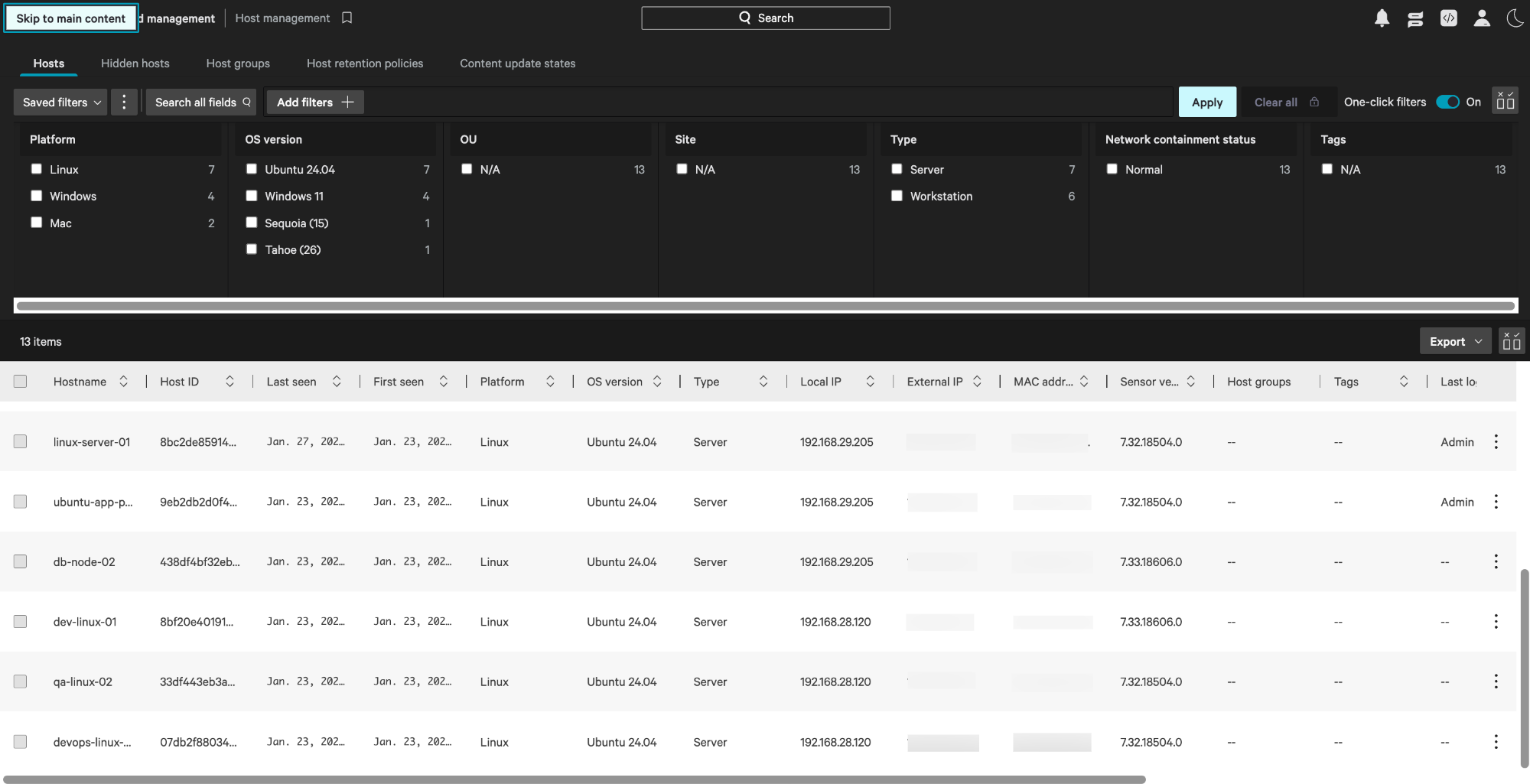The width and height of the screenshot is (1530, 784).
Task: Open the three-dot menu next to Saved filters
Action: coord(124,102)
